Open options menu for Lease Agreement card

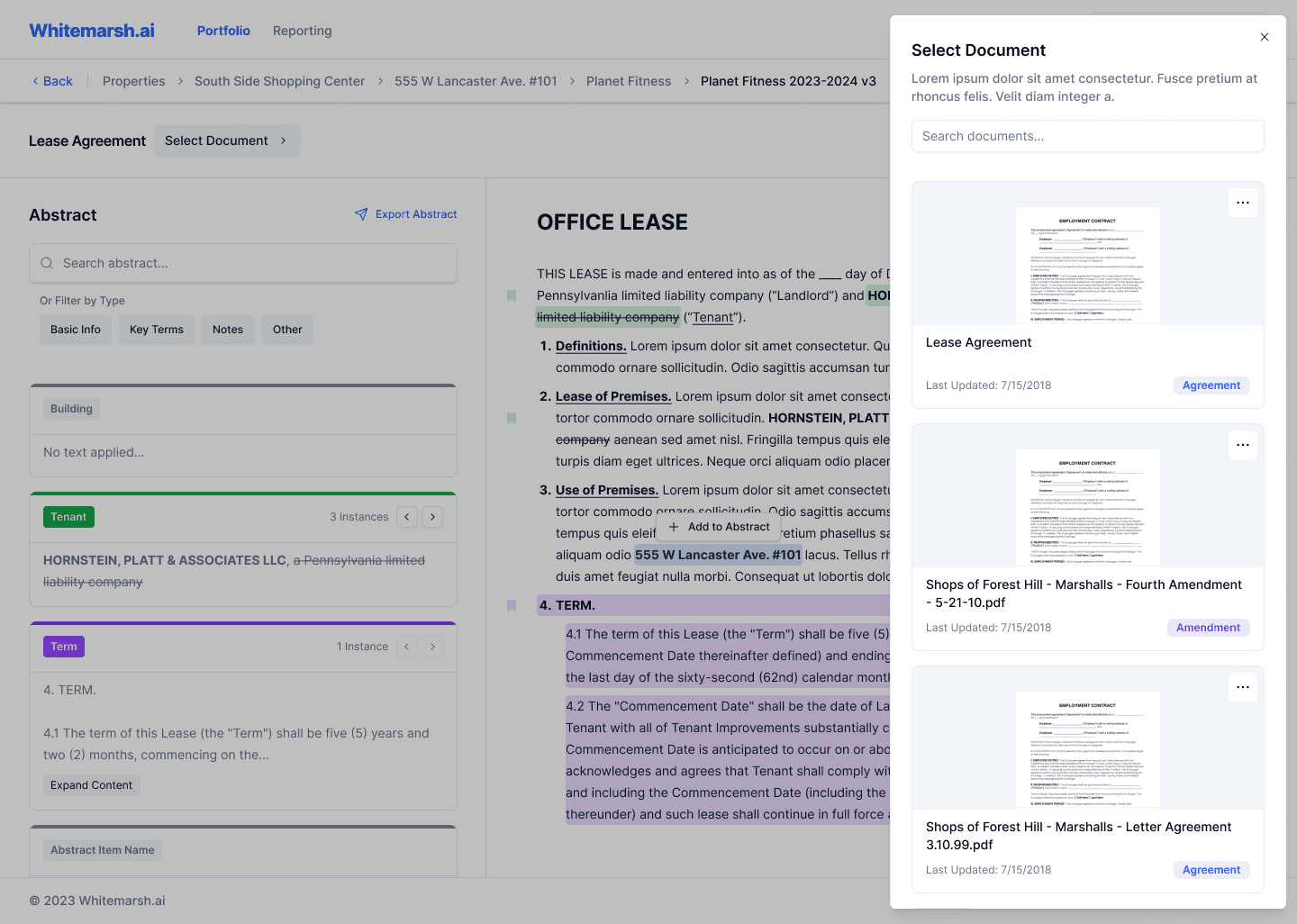click(1243, 203)
